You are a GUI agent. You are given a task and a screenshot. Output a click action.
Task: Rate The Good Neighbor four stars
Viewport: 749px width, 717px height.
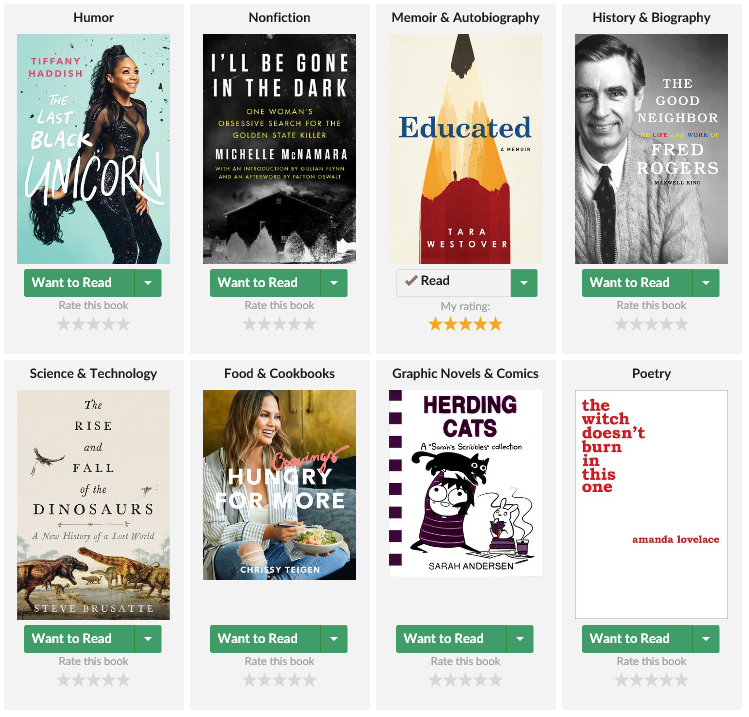(x=667, y=325)
